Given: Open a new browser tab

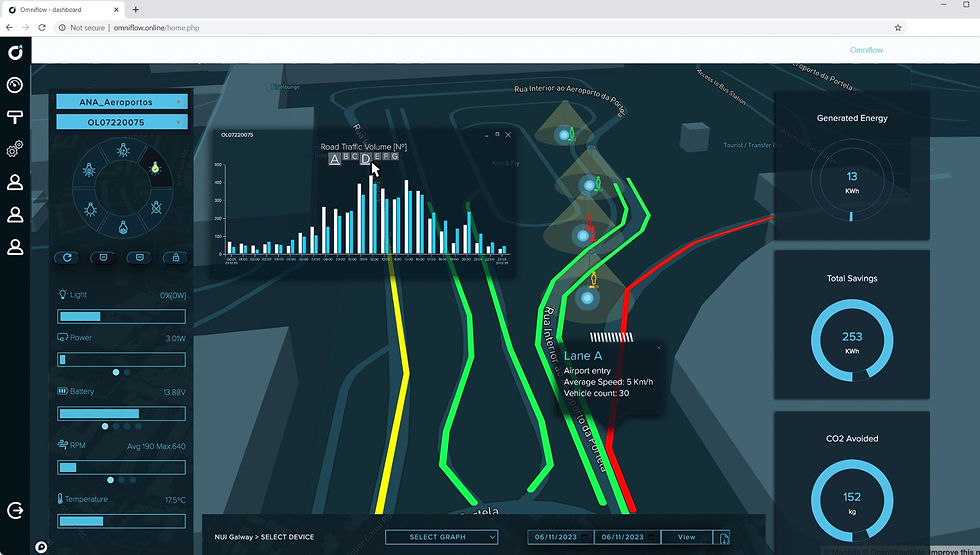Looking at the screenshot, I should (x=136, y=9).
